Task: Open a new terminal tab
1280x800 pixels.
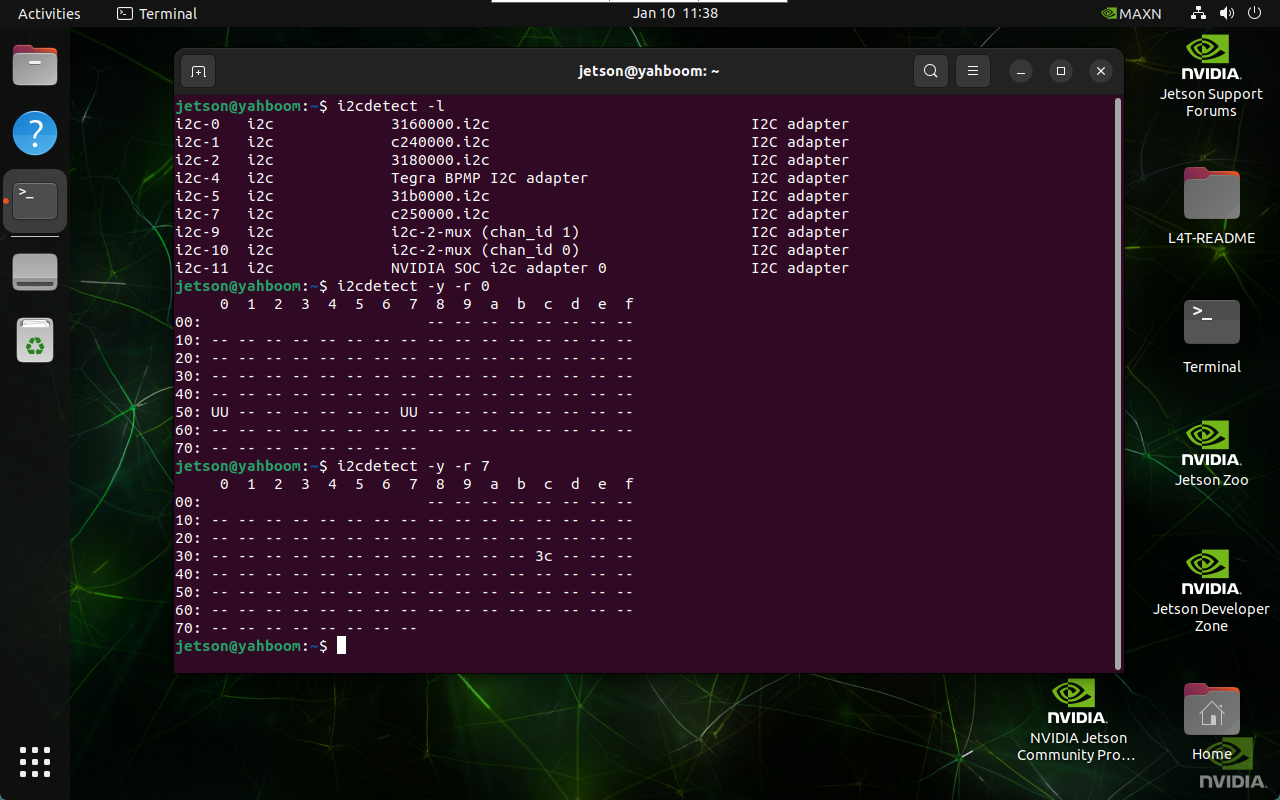Action: pos(198,71)
